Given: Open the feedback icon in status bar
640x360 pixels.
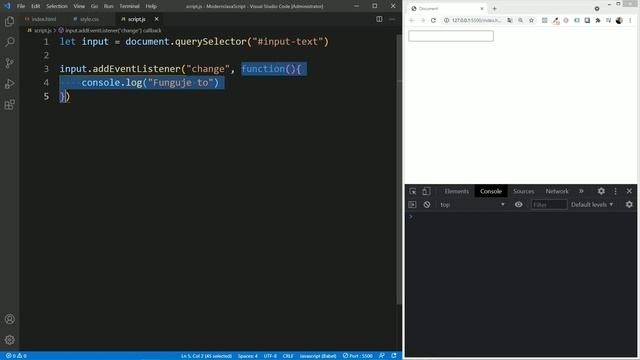Looking at the screenshot, I should [x=382, y=356].
